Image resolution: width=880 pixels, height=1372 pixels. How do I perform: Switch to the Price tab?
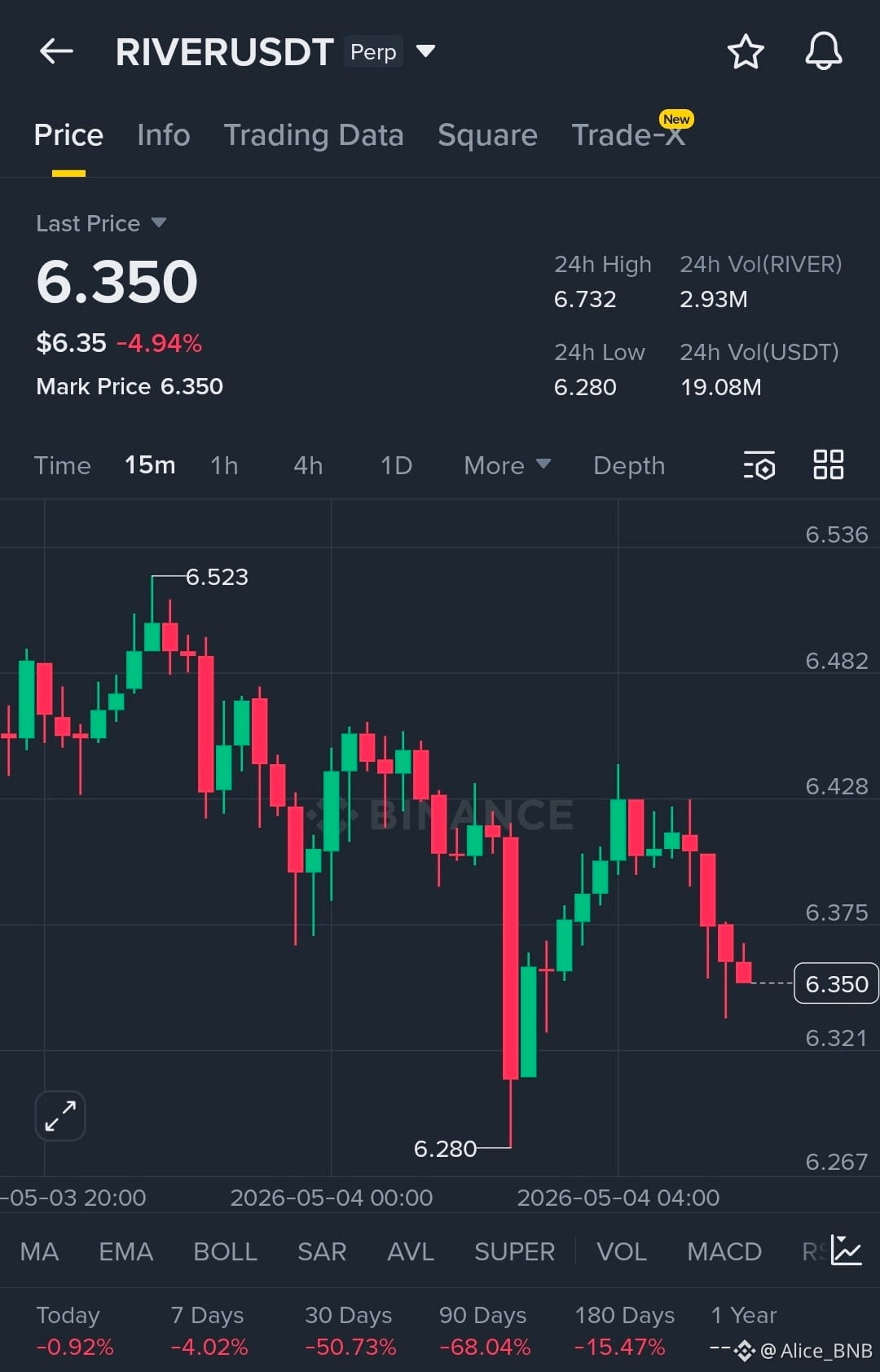click(x=68, y=135)
